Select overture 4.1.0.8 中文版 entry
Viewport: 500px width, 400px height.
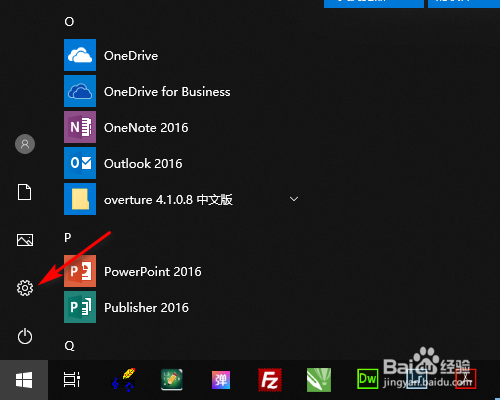[168, 200]
